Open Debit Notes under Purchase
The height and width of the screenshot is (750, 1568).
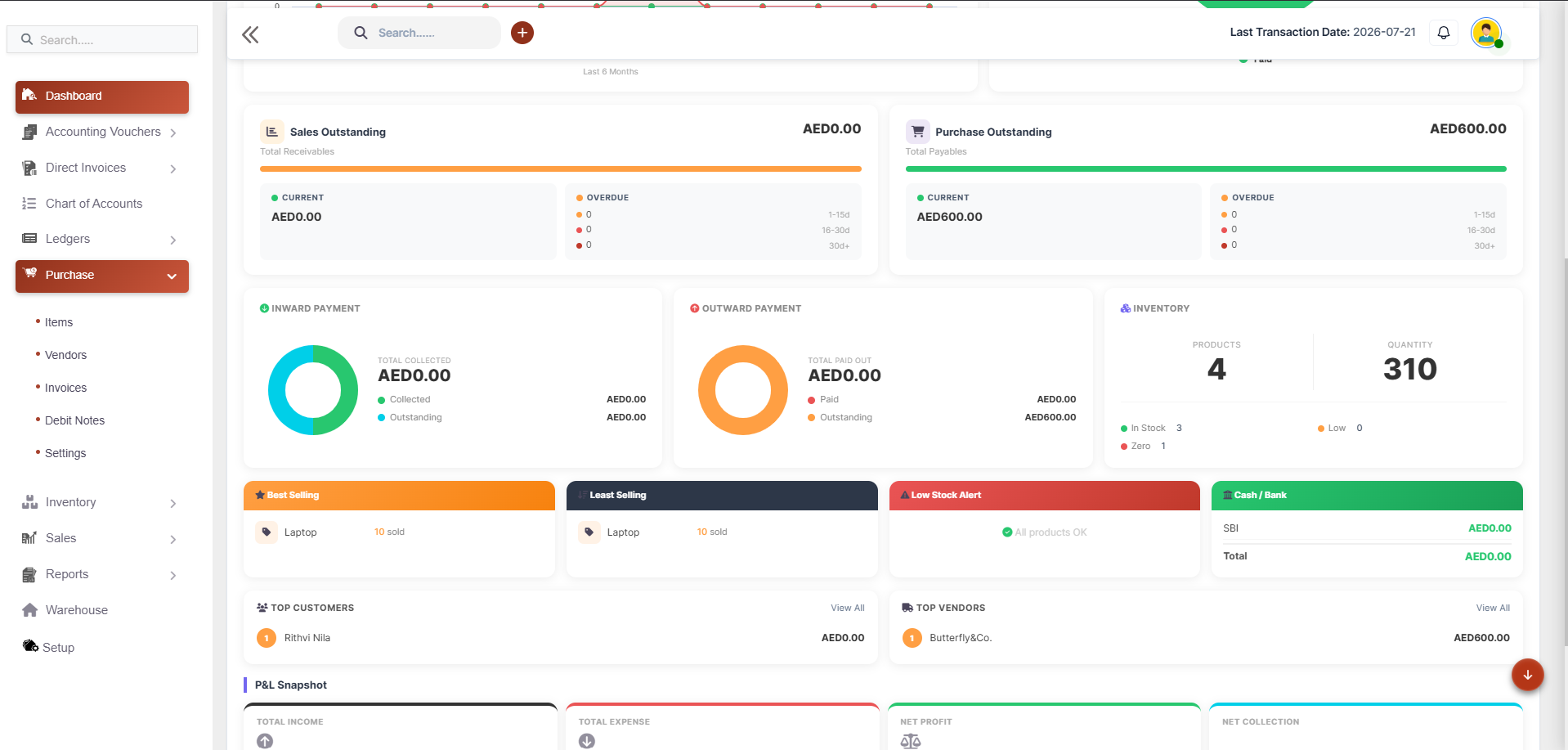(74, 420)
